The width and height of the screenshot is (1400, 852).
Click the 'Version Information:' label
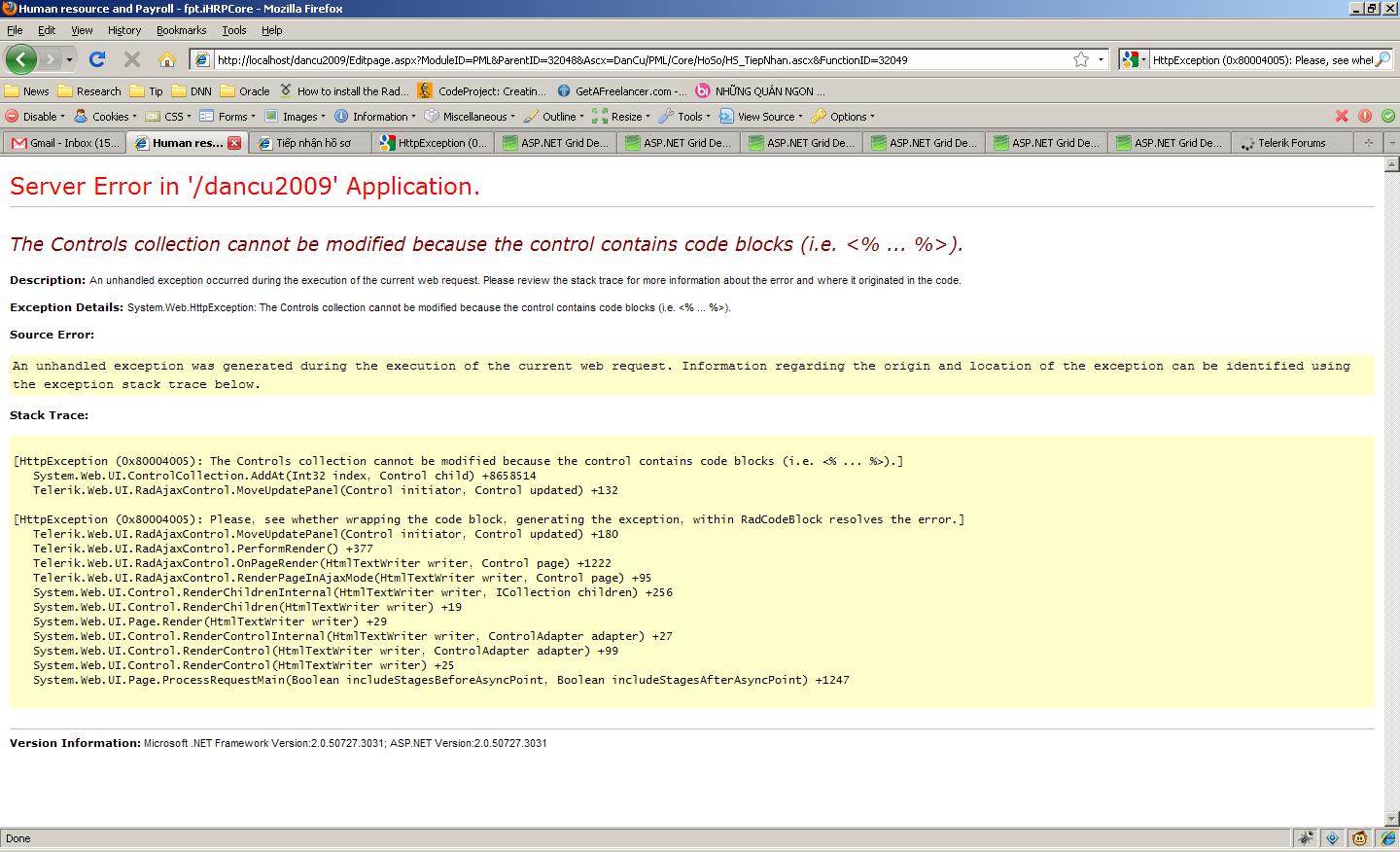(x=75, y=743)
